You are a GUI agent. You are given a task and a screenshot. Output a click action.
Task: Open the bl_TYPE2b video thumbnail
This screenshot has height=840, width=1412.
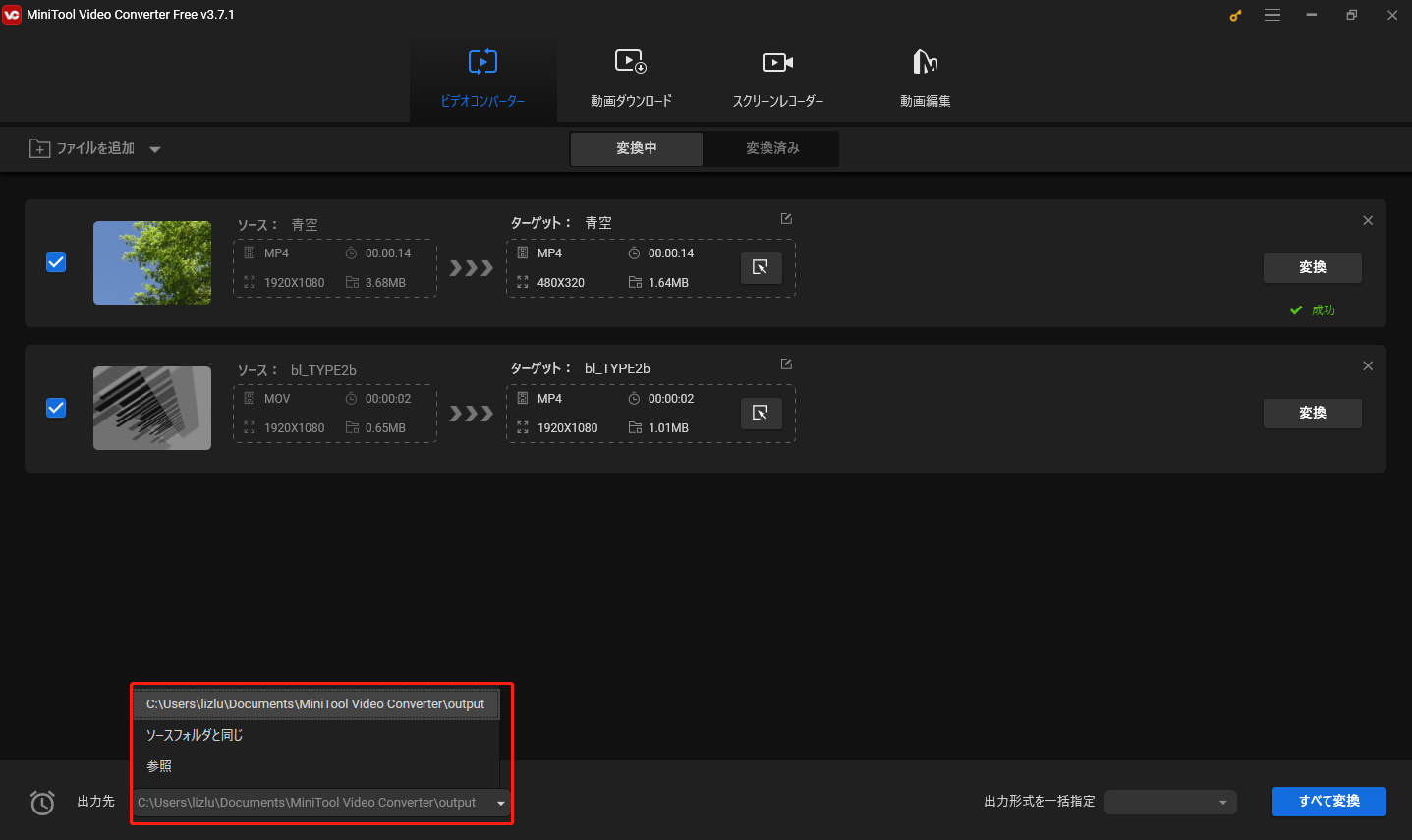(152, 408)
